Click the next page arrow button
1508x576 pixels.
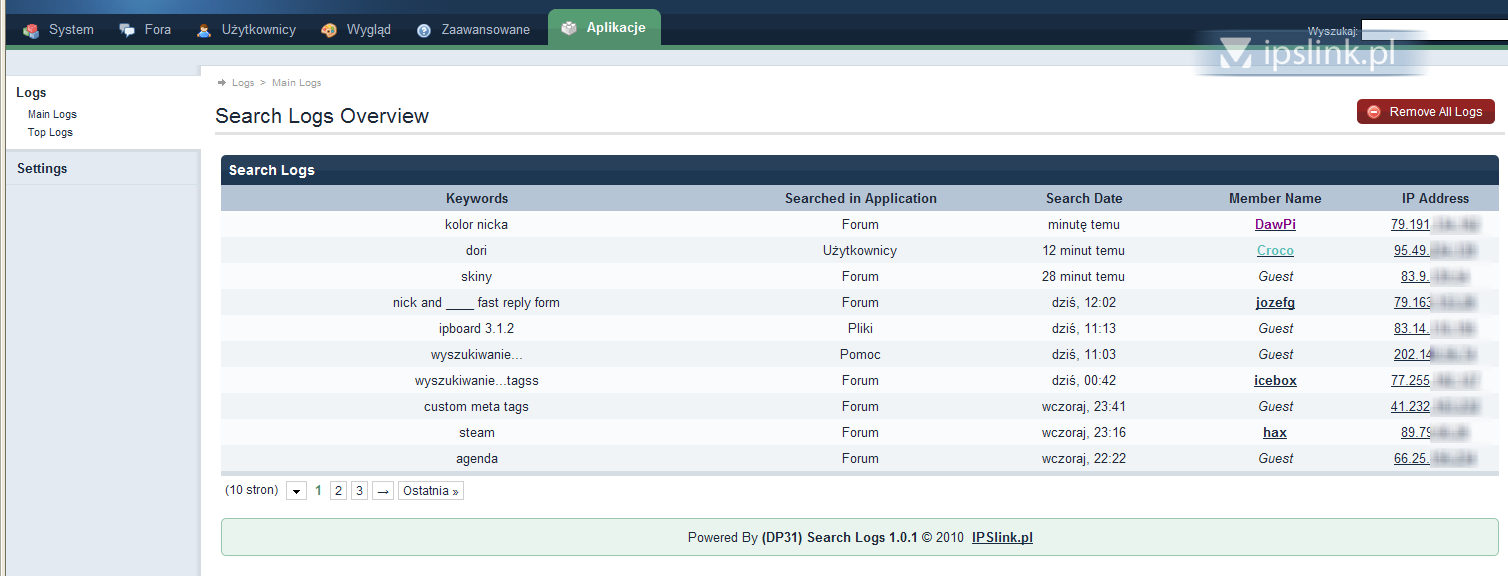(382, 491)
